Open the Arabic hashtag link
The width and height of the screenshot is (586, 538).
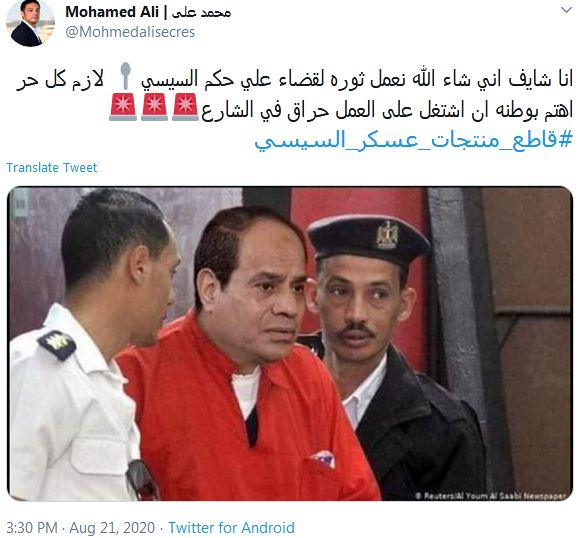point(413,140)
